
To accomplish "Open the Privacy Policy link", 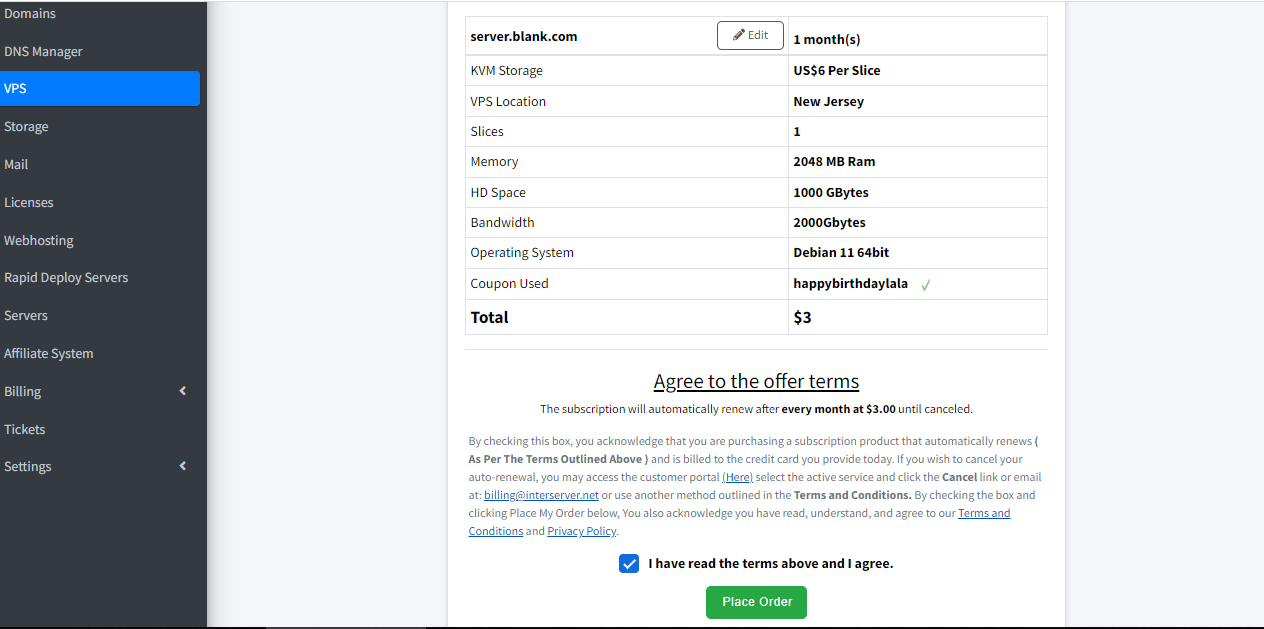I will click(x=581, y=531).
